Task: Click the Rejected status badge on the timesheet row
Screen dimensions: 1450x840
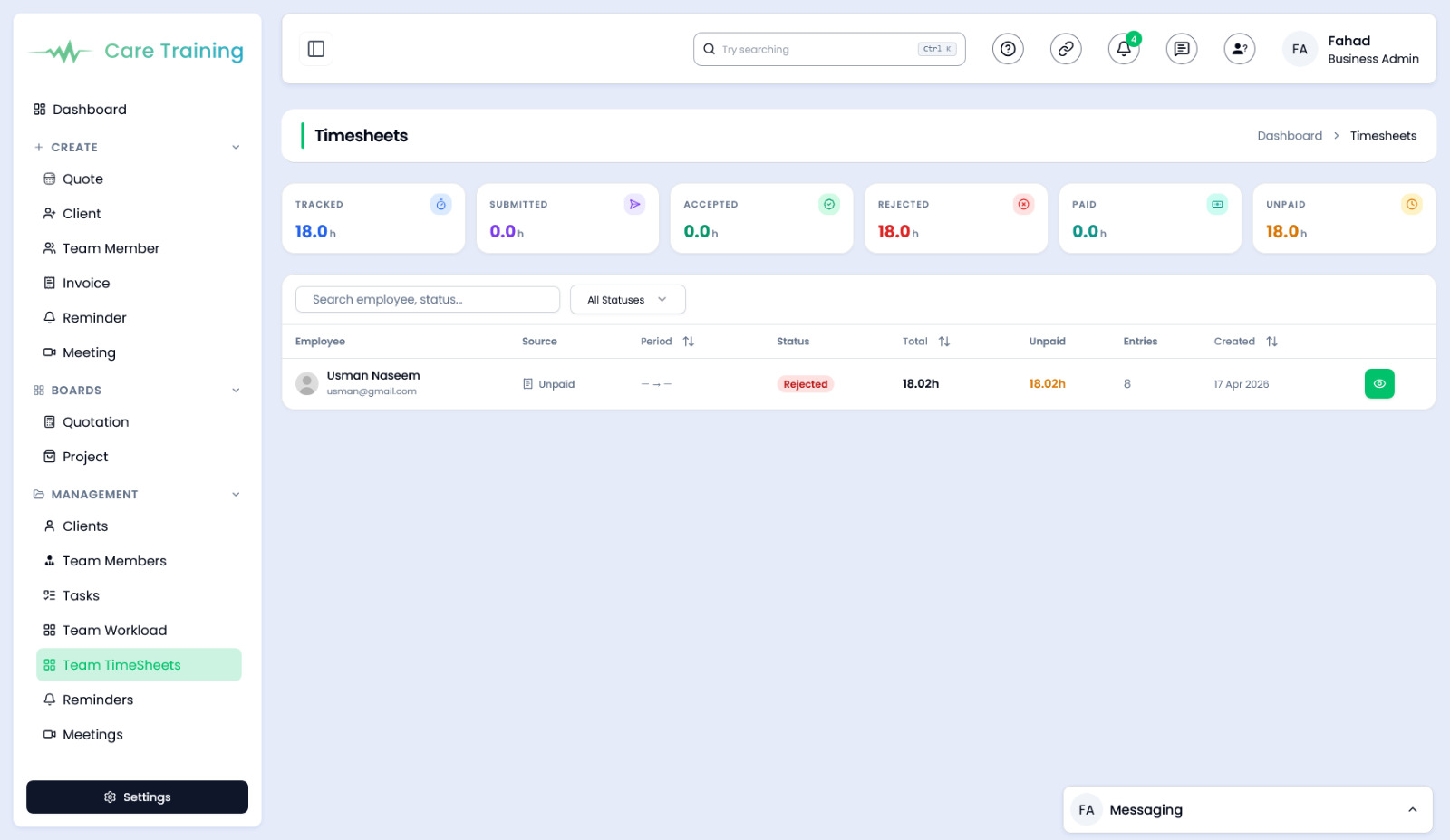Action: pyautogui.click(x=805, y=383)
